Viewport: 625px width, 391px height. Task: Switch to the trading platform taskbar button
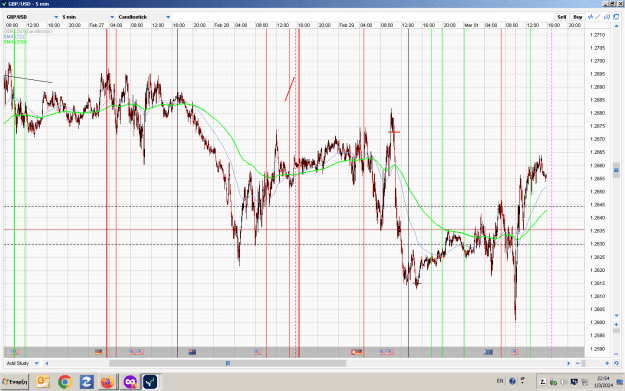click(x=150, y=382)
